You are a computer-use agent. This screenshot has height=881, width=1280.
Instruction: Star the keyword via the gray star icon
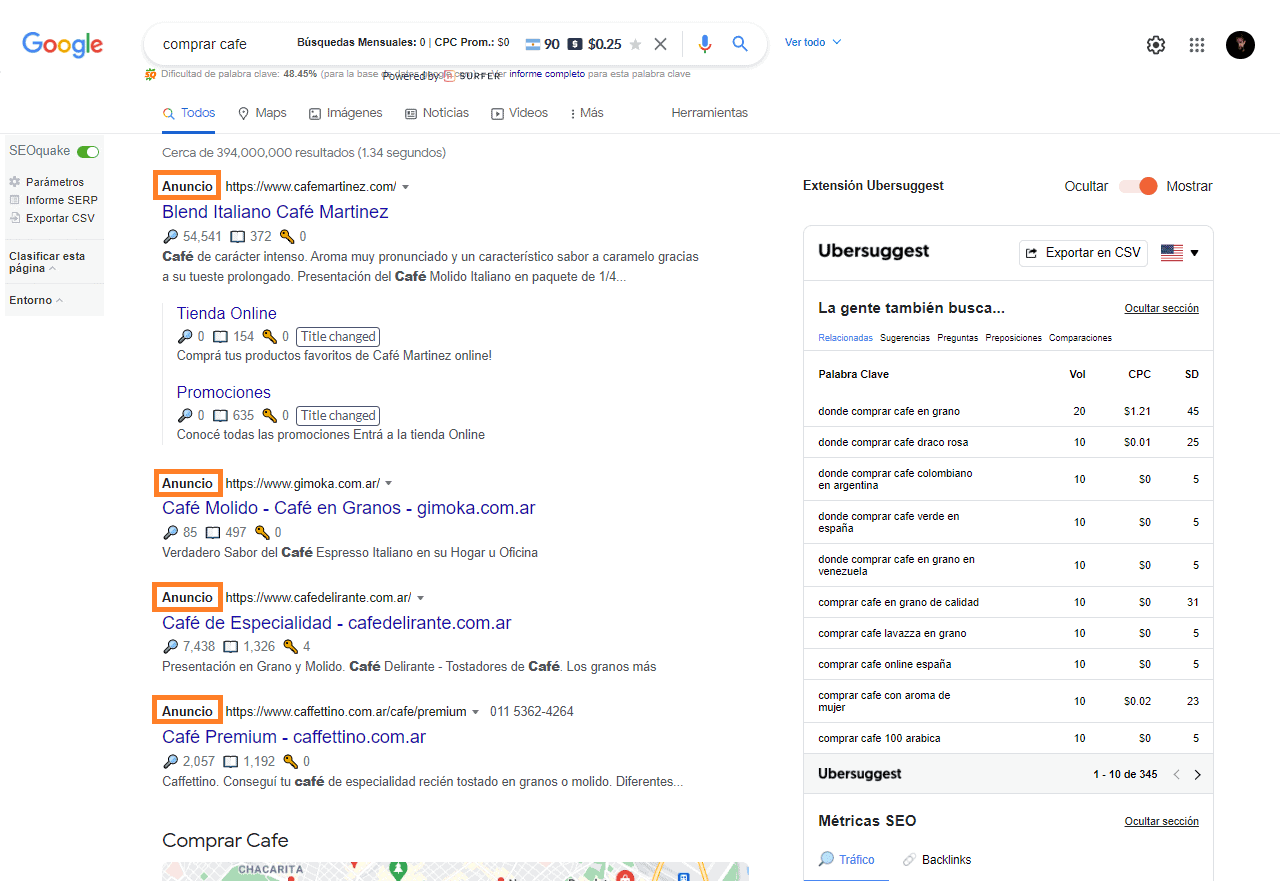click(x=634, y=44)
